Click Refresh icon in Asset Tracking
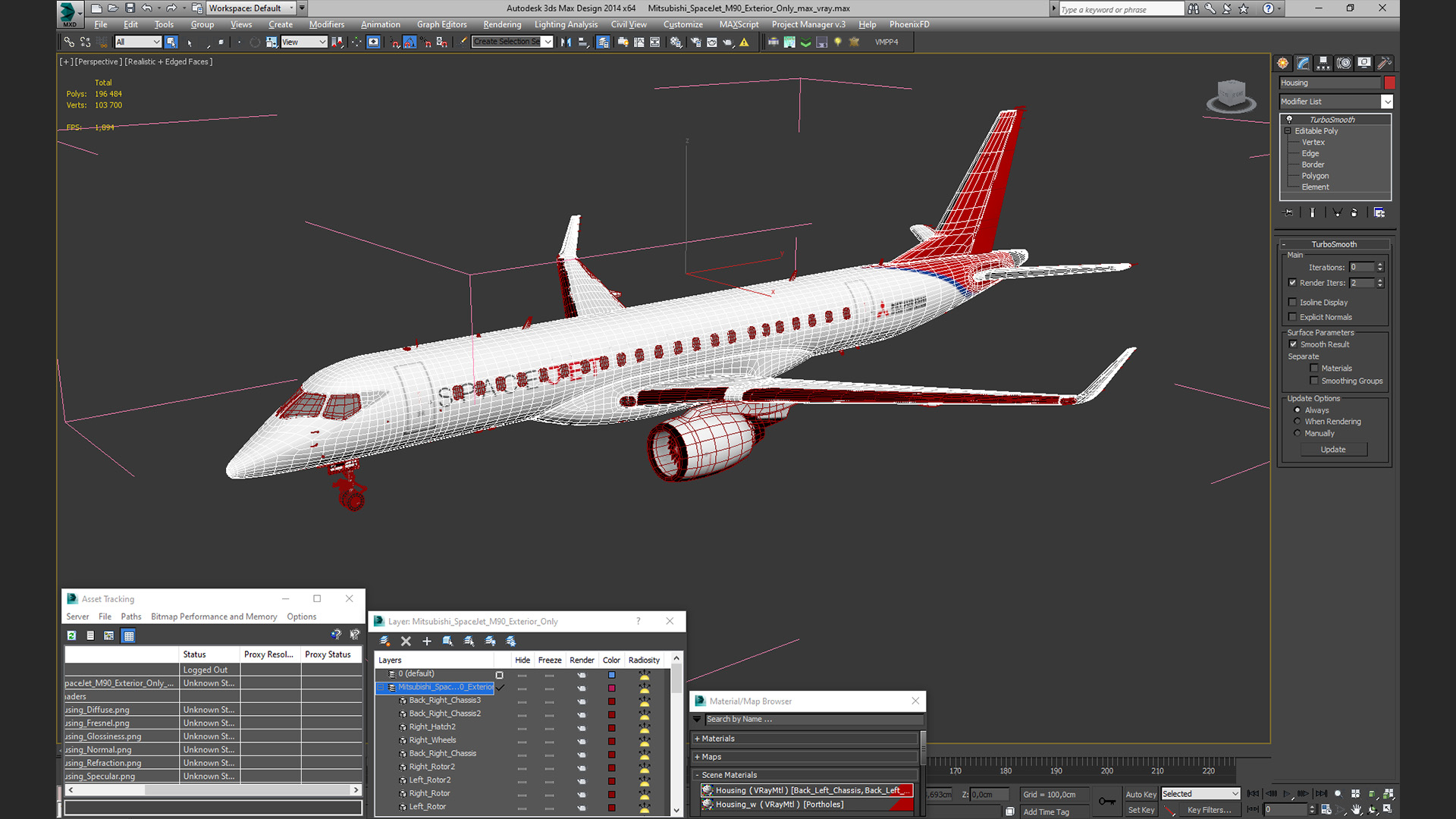Image resolution: width=1456 pixels, height=819 pixels. click(x=71, y=635)
